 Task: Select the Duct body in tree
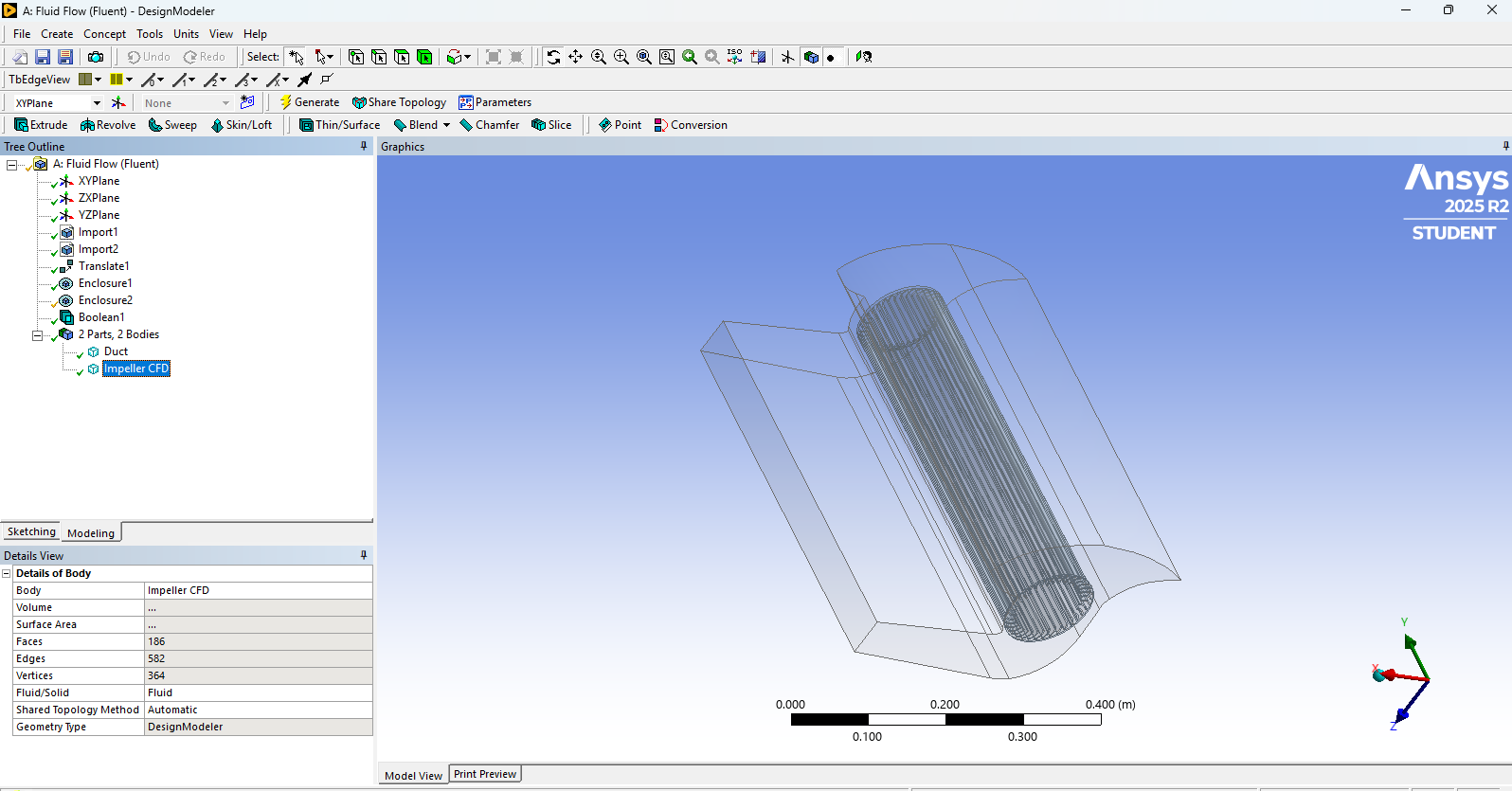coord(116,351)
